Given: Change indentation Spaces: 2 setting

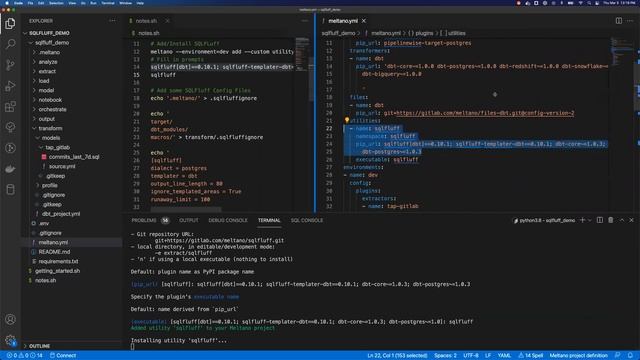Looking at the screenshot, I should [x=445, y=356].
